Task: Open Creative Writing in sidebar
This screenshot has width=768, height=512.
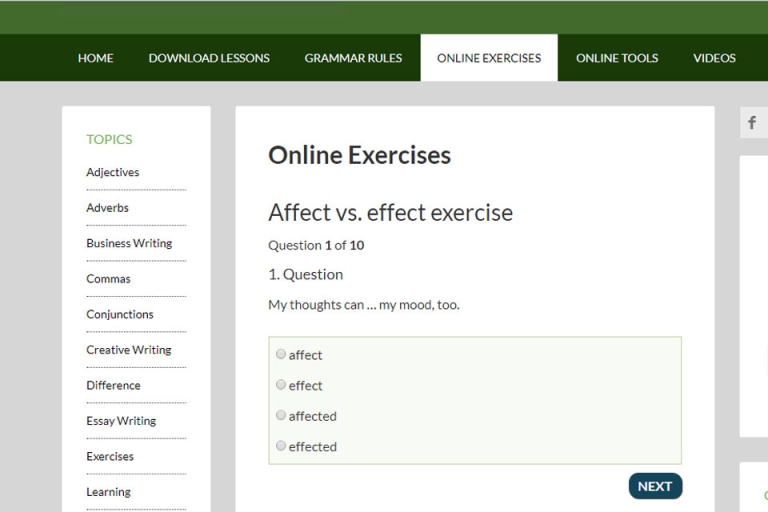Action: (129, 350)
